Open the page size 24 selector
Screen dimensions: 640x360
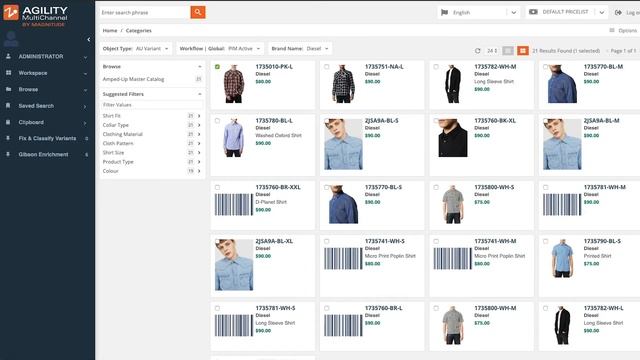click(492, 51)
